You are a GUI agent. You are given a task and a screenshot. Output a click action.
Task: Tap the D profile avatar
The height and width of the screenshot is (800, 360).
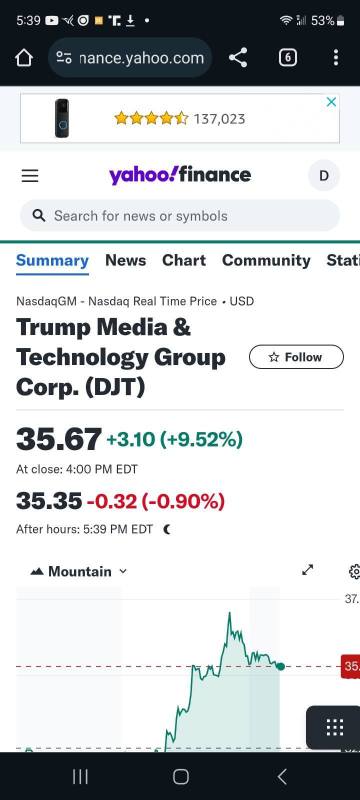click(x=324, y=176)
